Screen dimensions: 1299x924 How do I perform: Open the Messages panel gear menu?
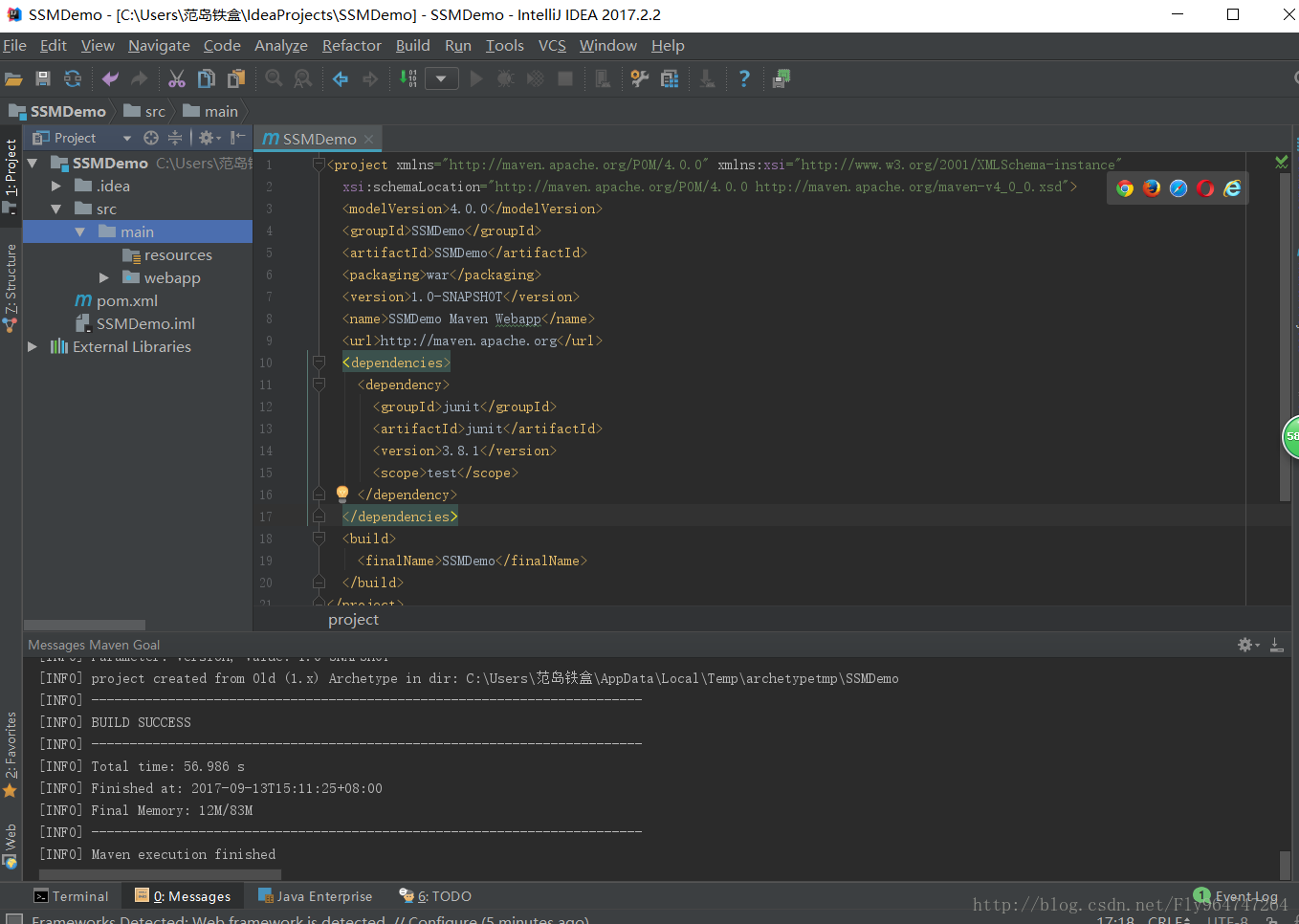pos(1248,645)
